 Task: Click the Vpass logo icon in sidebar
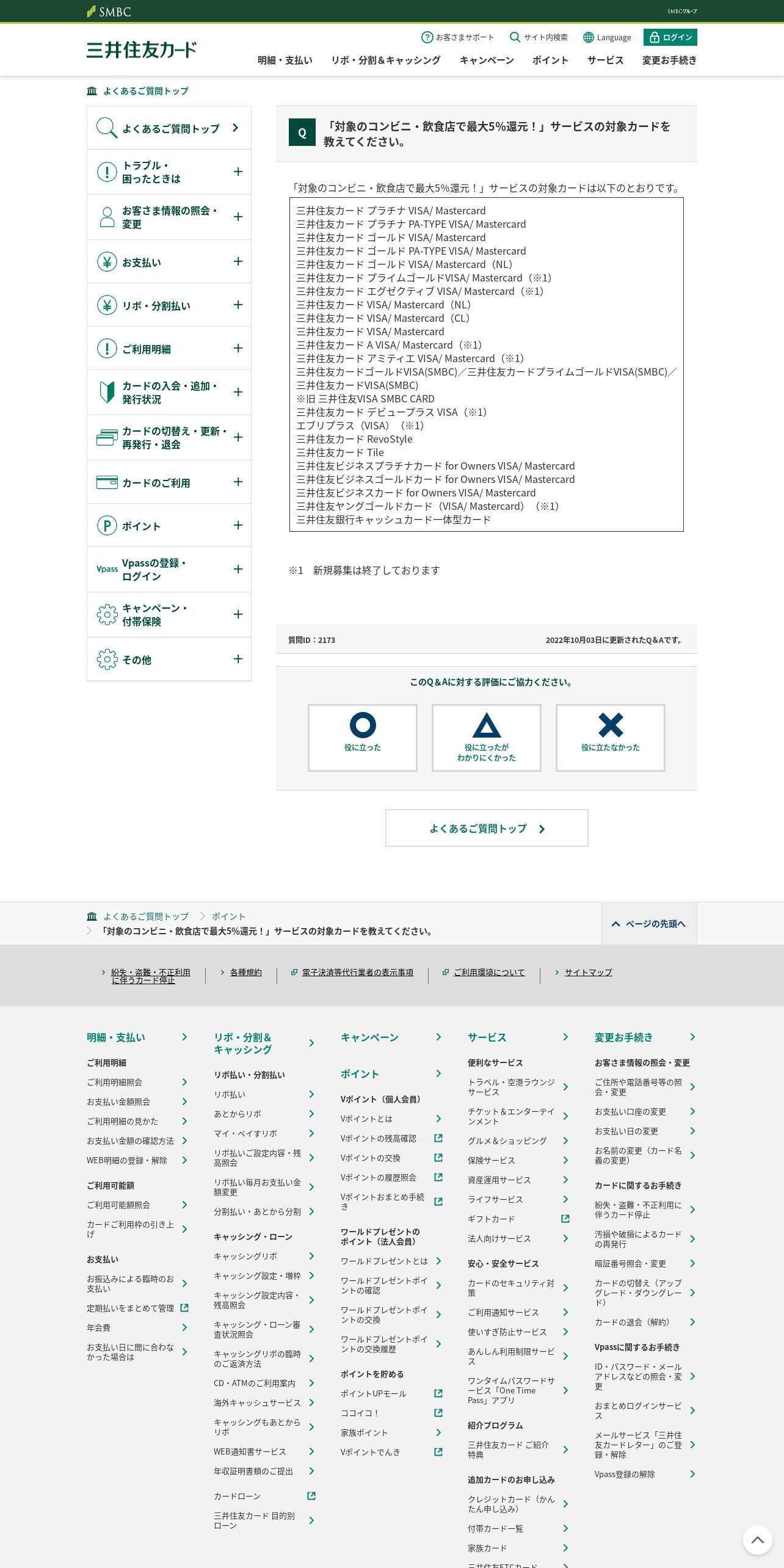[x=107, y=569]
